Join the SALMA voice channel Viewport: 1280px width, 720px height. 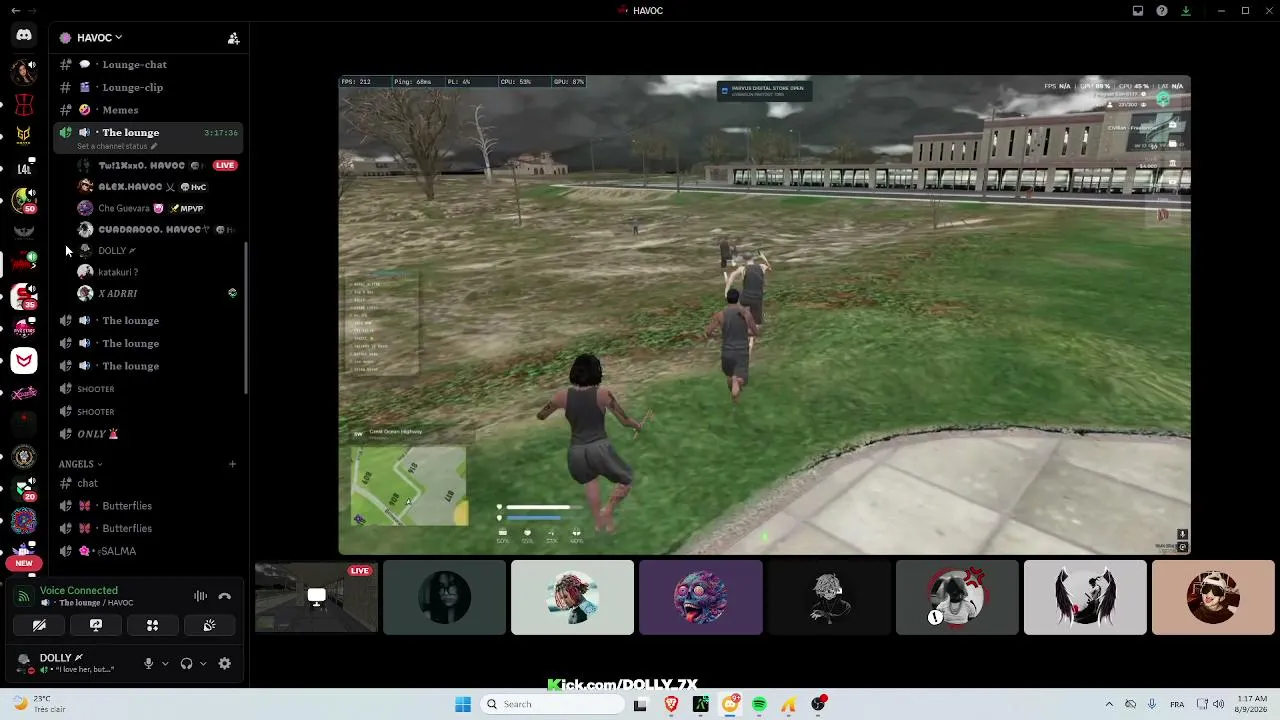click(148, 551)
